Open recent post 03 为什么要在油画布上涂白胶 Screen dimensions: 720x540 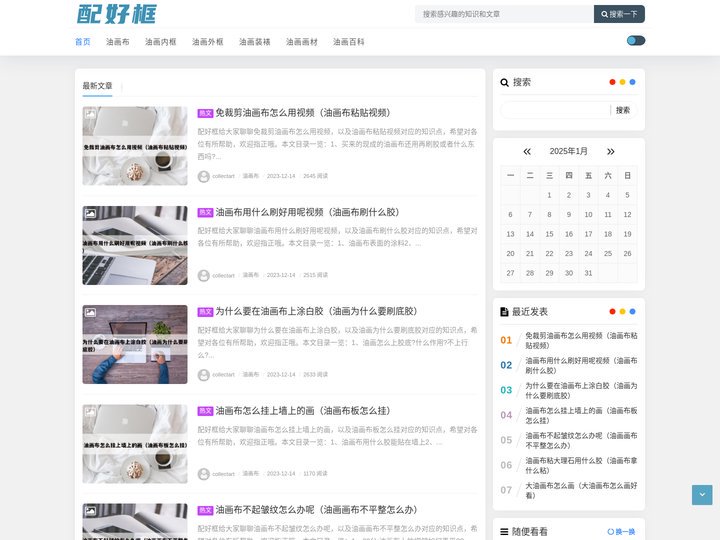tap(581, 391)
